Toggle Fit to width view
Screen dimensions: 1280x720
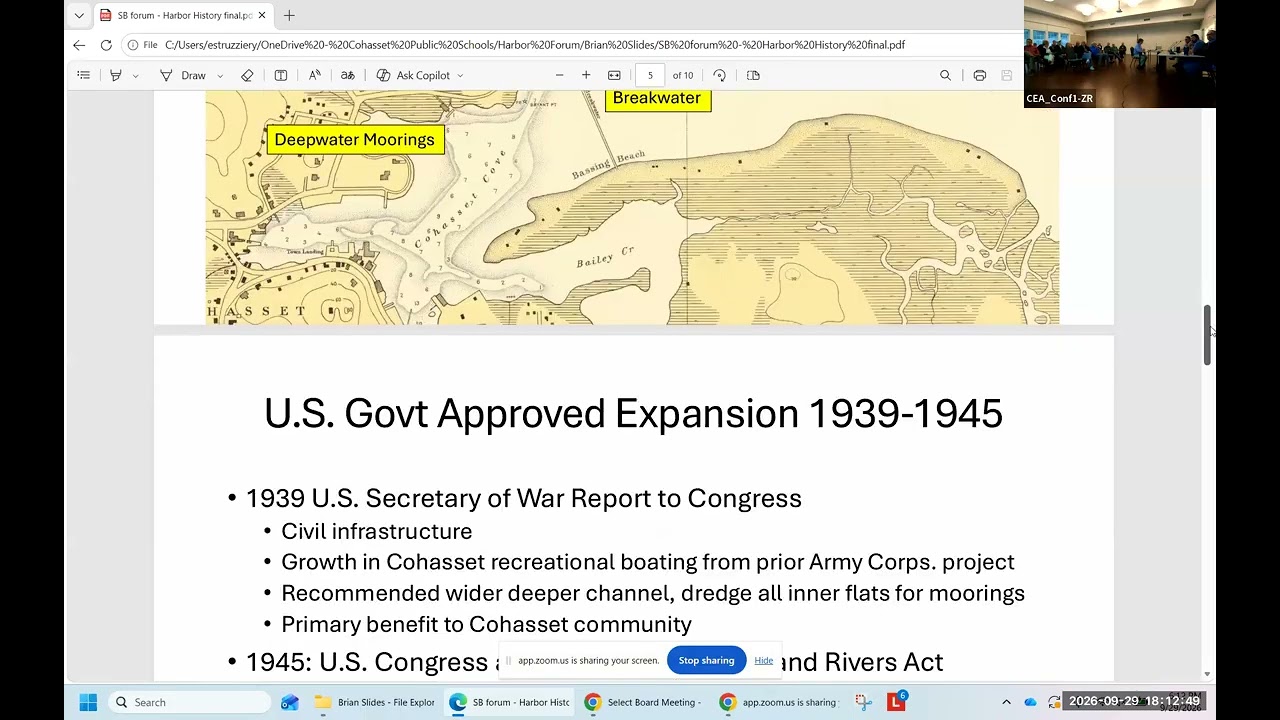(614, 75)
